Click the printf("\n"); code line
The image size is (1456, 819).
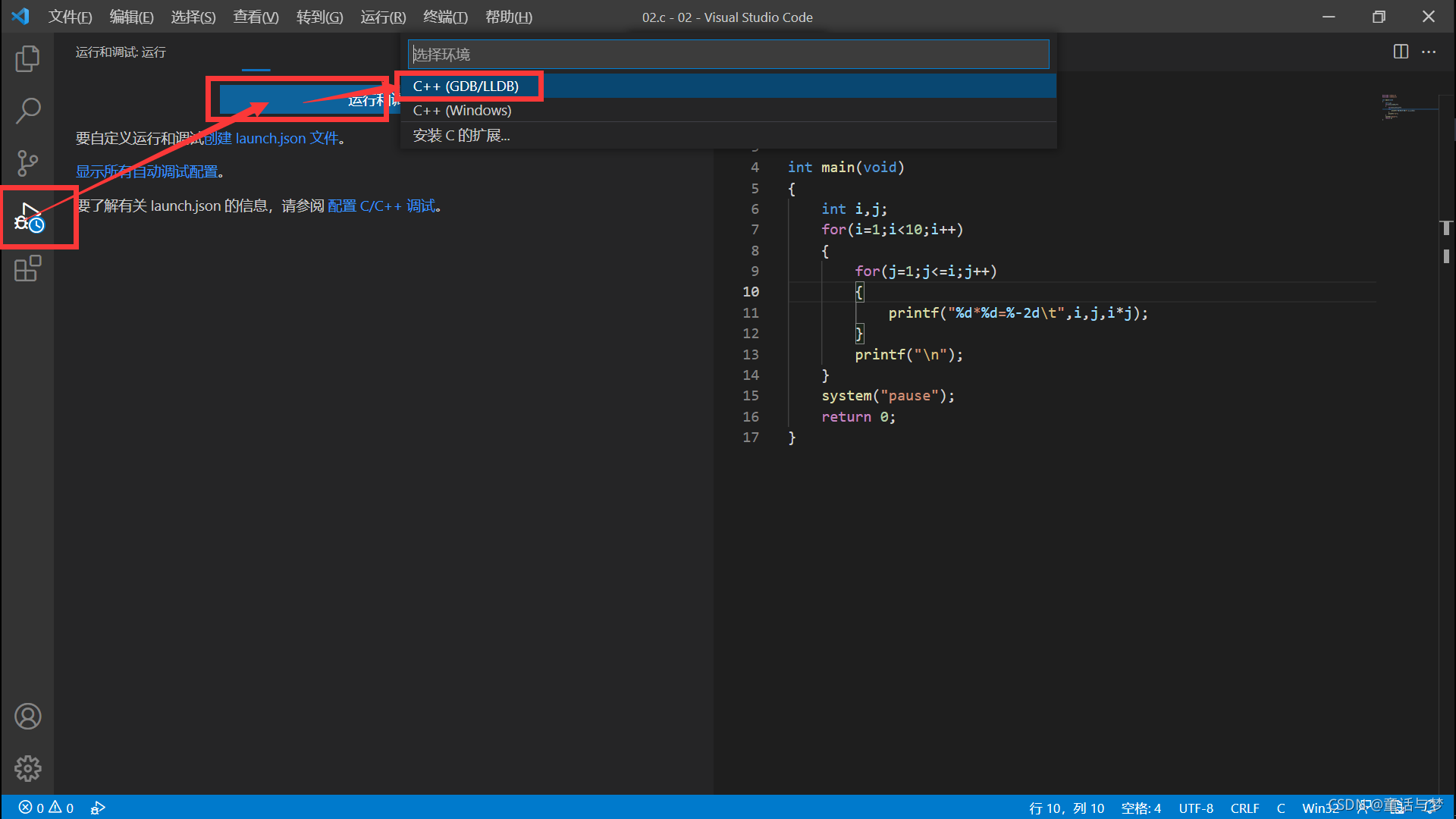[909, 355]
